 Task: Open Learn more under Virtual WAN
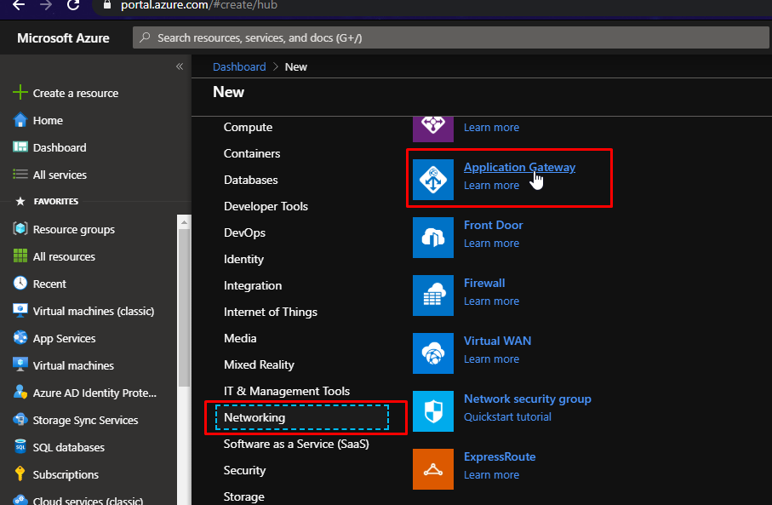(491, 359)
